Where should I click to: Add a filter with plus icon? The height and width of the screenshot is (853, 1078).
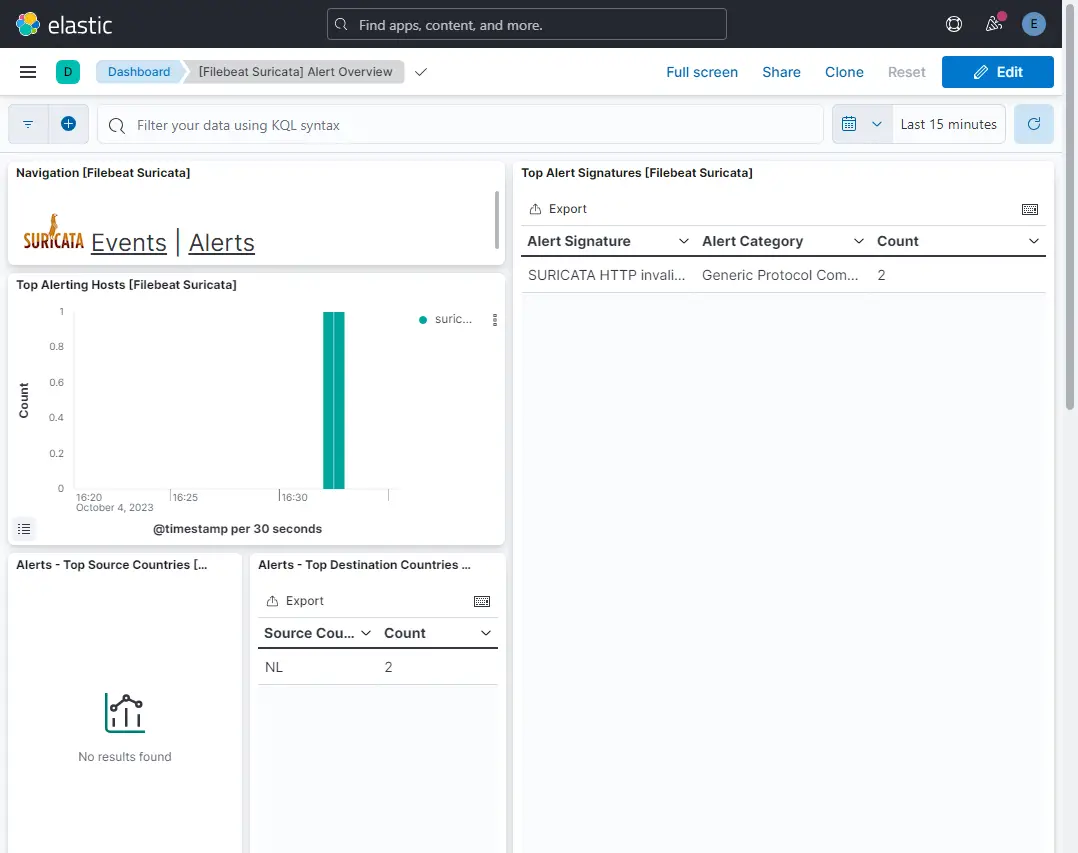coord(68,124)
